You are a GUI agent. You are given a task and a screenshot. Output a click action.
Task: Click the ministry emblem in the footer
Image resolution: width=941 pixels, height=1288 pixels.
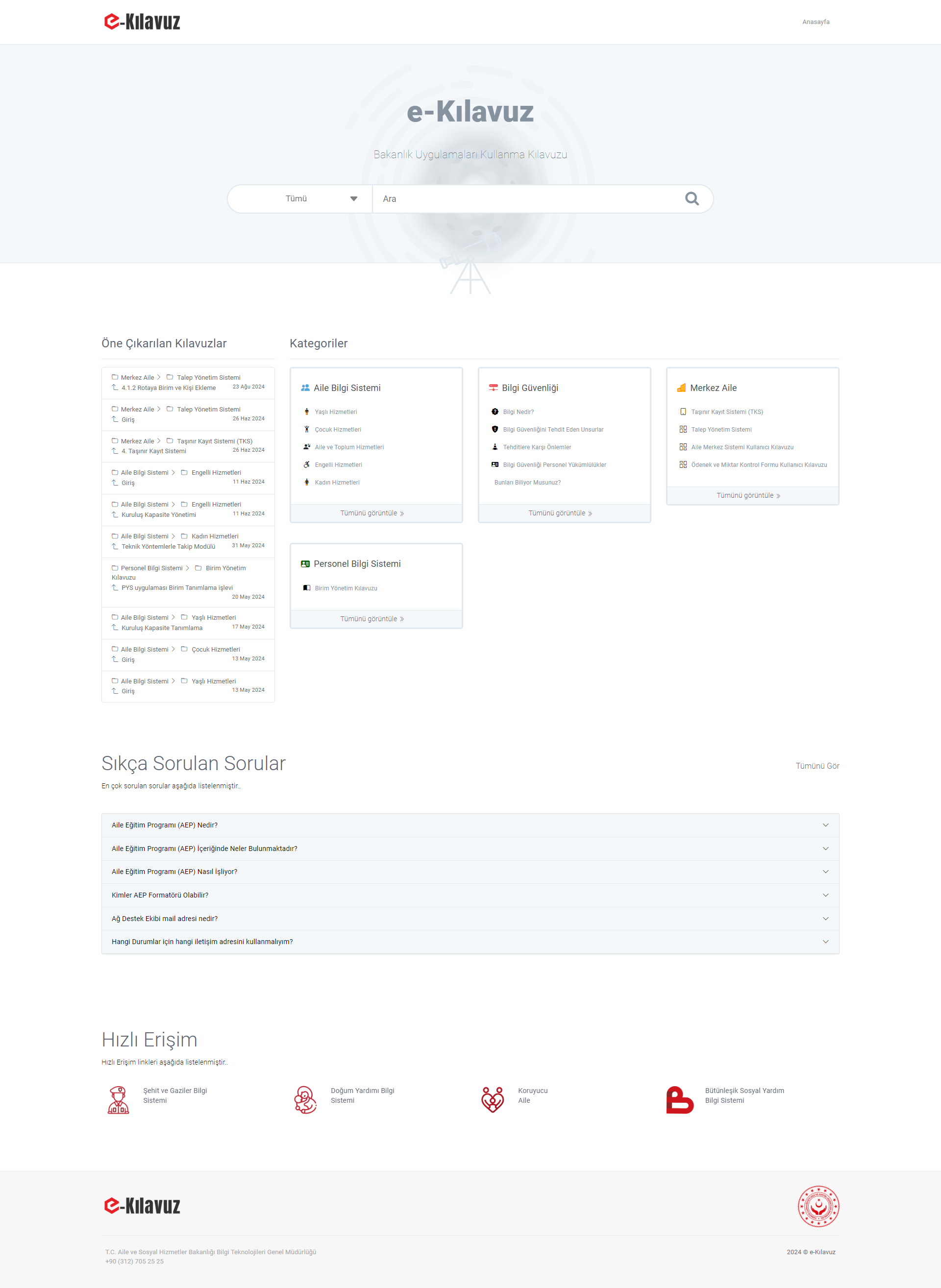pyautogui.click(x=818, y=1206)
